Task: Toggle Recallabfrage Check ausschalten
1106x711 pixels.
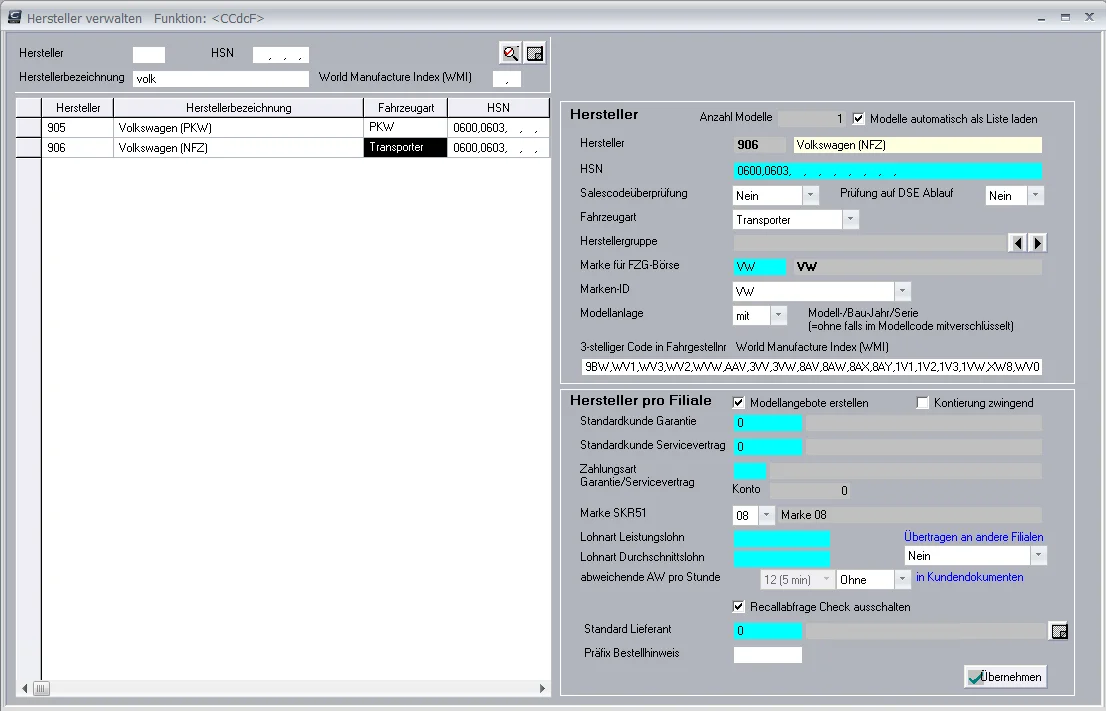Action: pos(739,607)
